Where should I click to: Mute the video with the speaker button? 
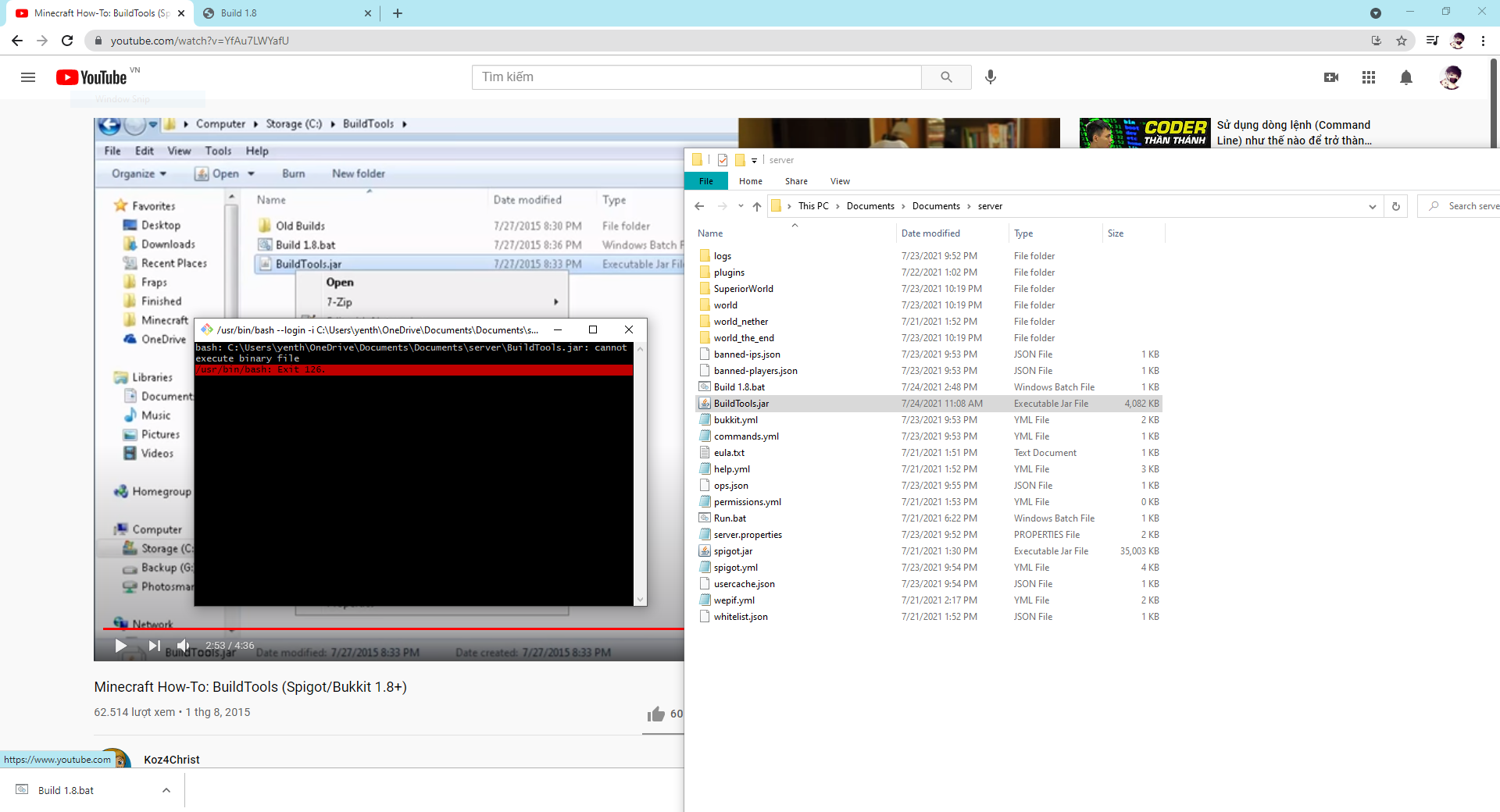[183, 646]
